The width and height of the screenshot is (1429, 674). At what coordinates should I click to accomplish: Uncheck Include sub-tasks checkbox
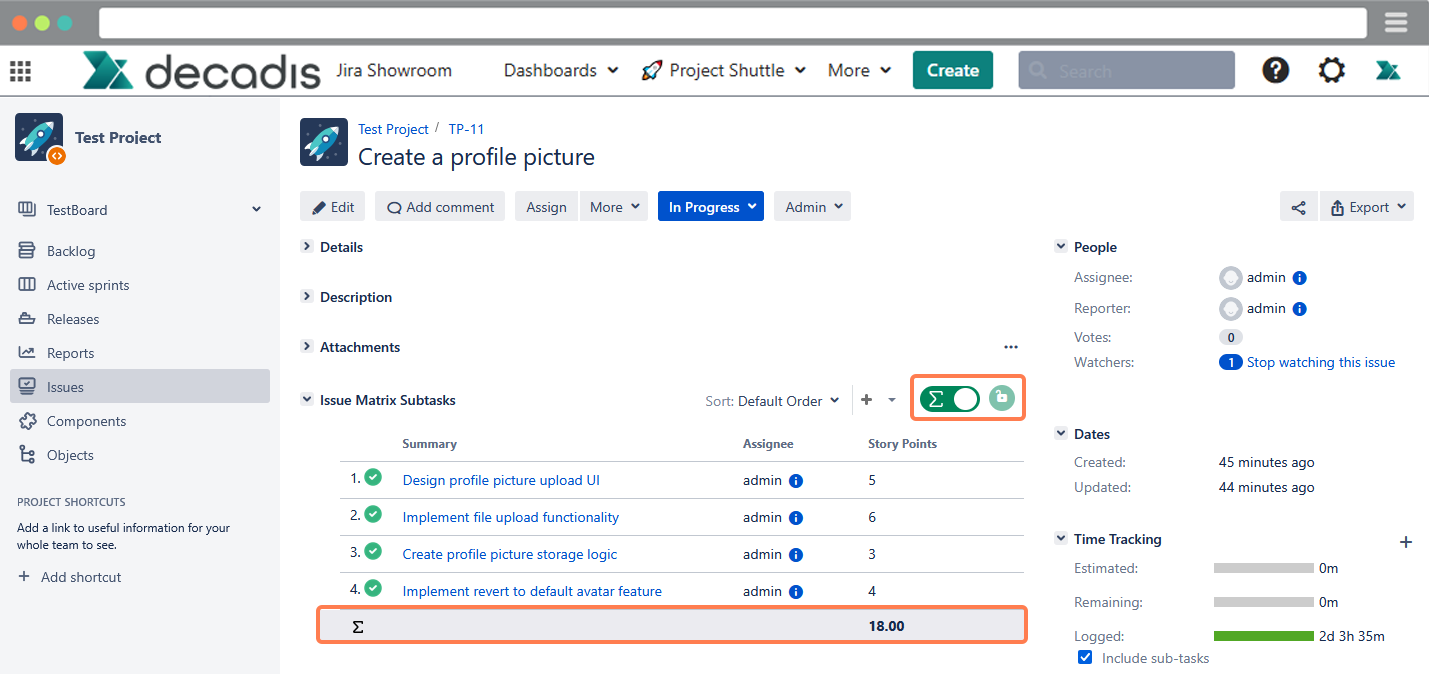click(1085, 658)
